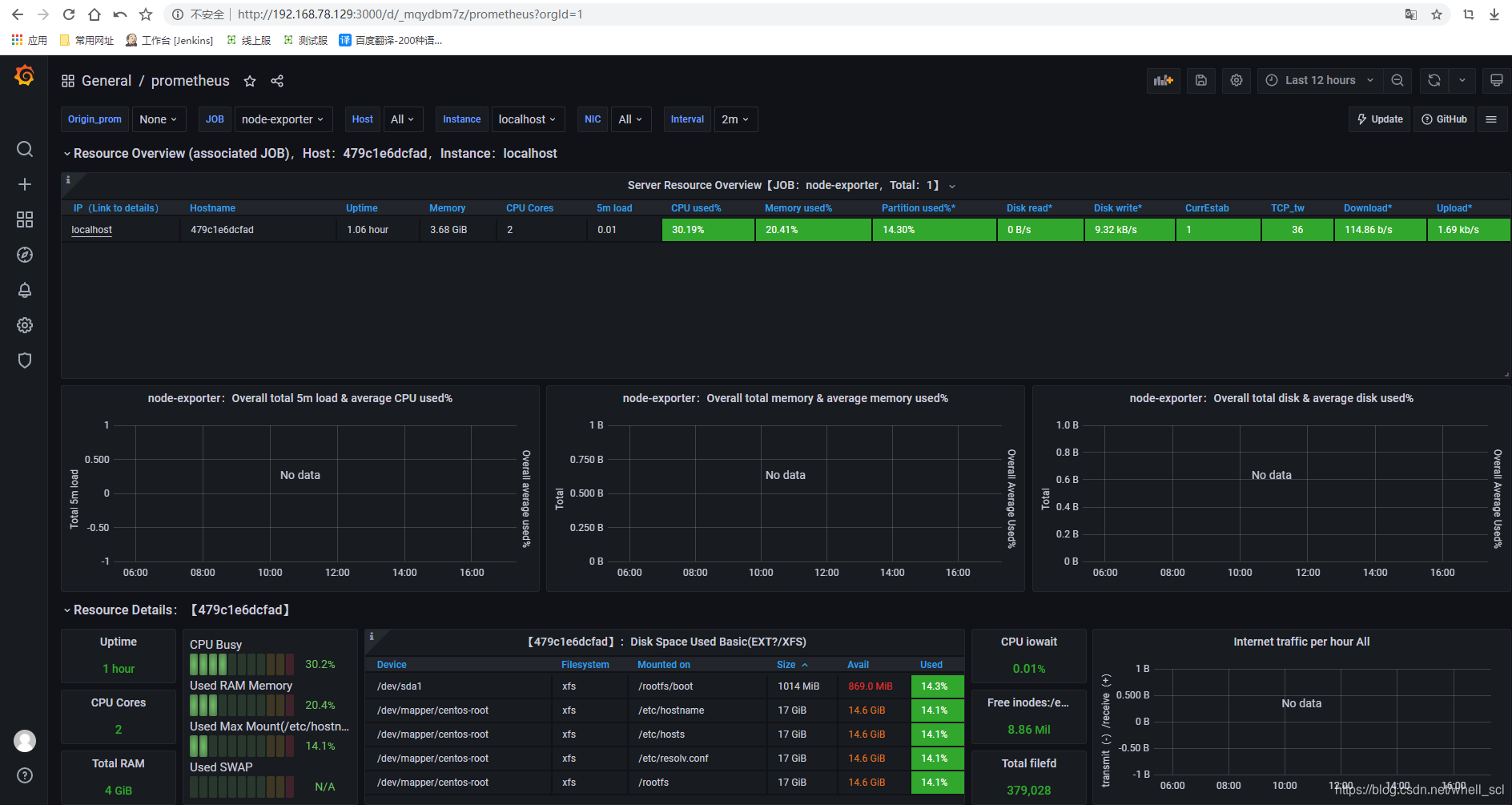This screenshot has height=805, width=1512.
Task: Sort by CPU used% column header
Action: pos(696,208)
